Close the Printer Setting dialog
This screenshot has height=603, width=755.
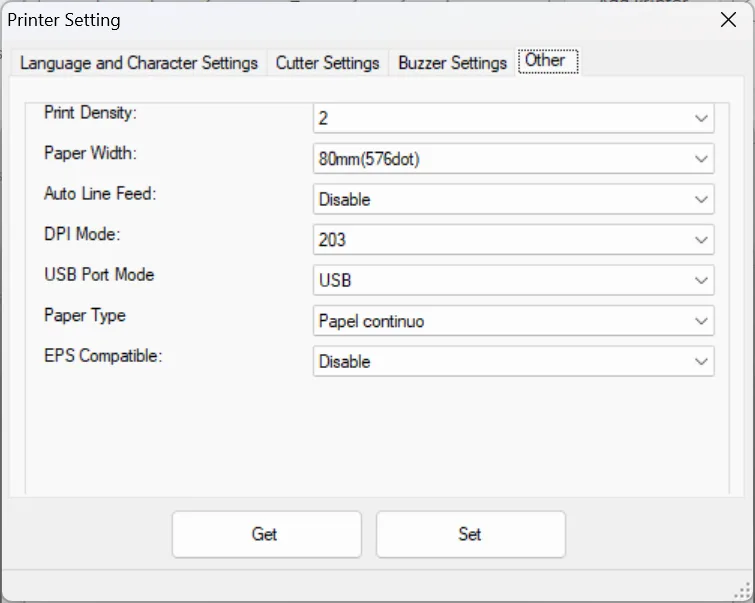click(729, 19)
